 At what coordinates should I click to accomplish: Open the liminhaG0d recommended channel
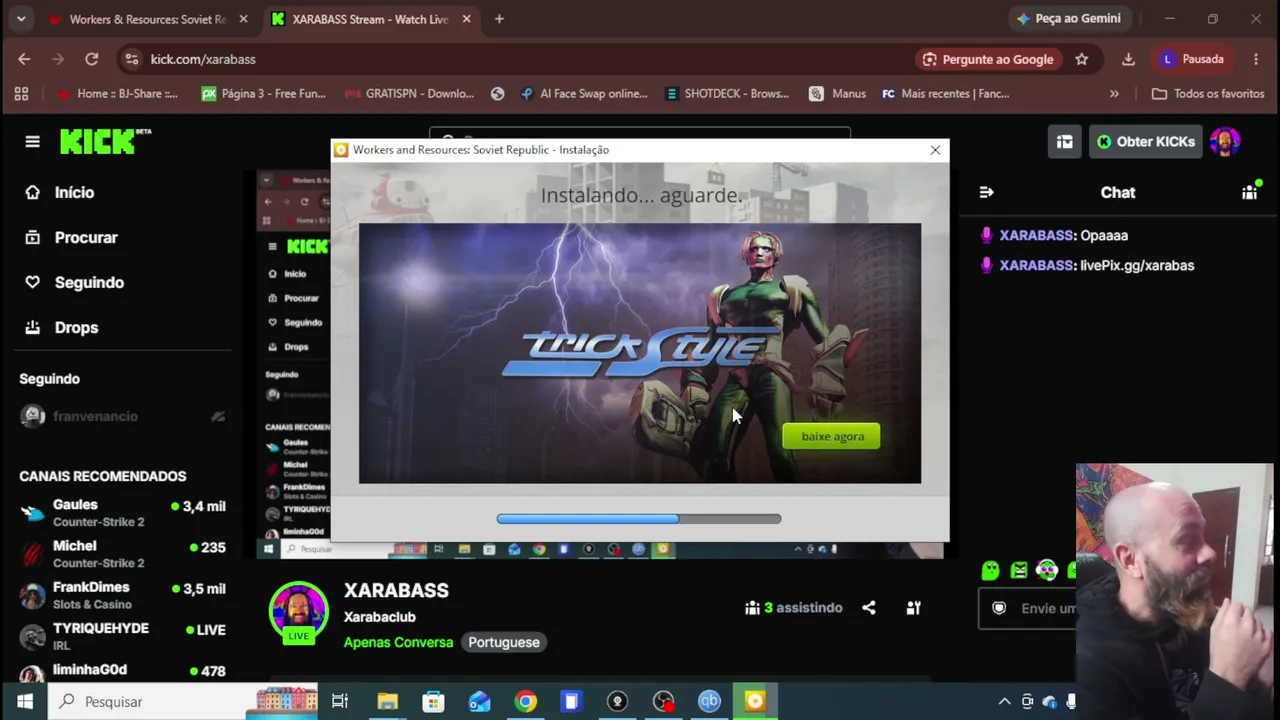coord(123,671)
